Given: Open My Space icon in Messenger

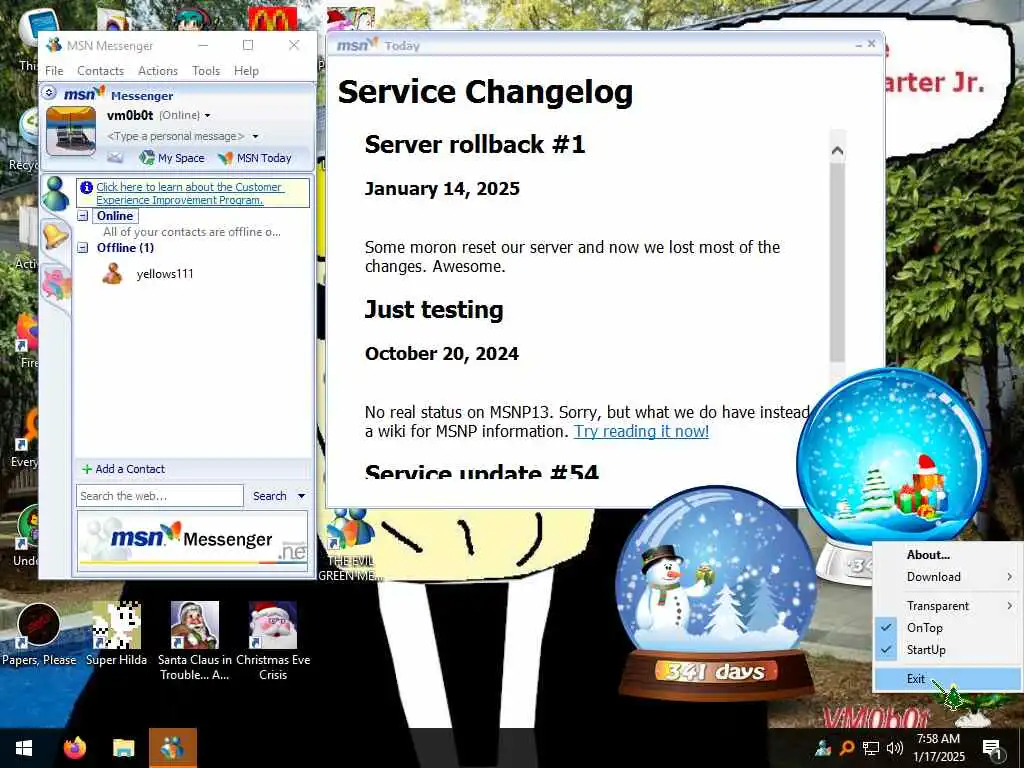Looking at the screenshot, I should (x=147, y=157).
